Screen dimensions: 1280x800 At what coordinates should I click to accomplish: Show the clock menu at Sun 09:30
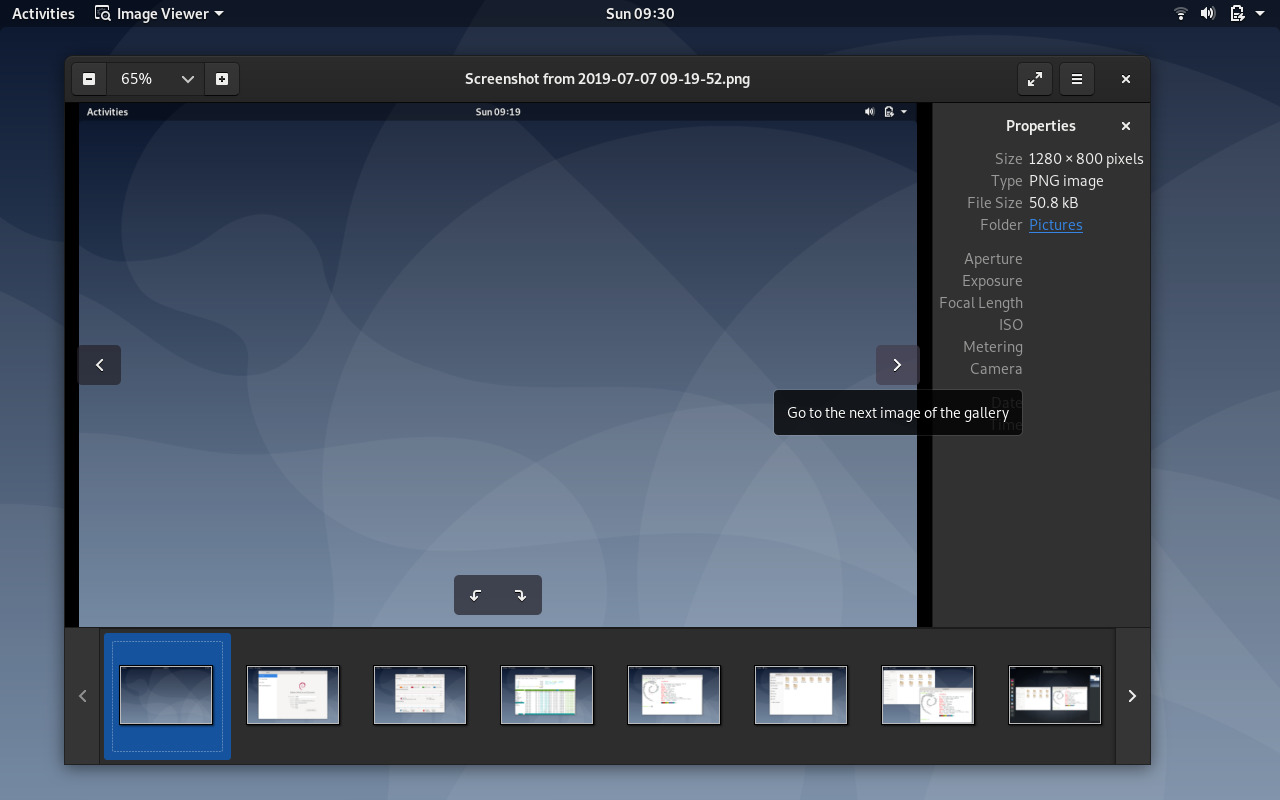click(x=640, y=13)
